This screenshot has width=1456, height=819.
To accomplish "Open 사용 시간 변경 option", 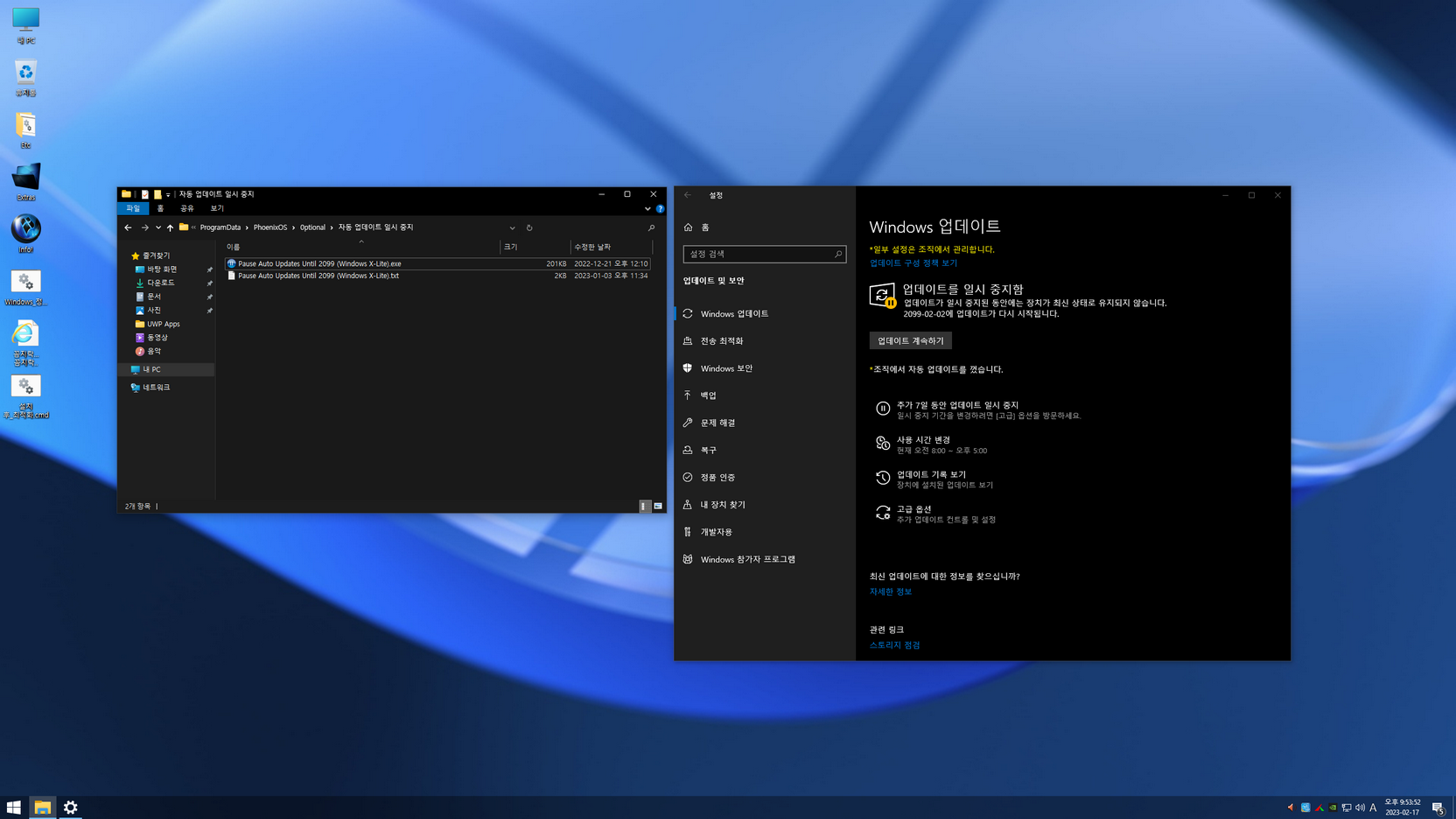I will [931, 444].
